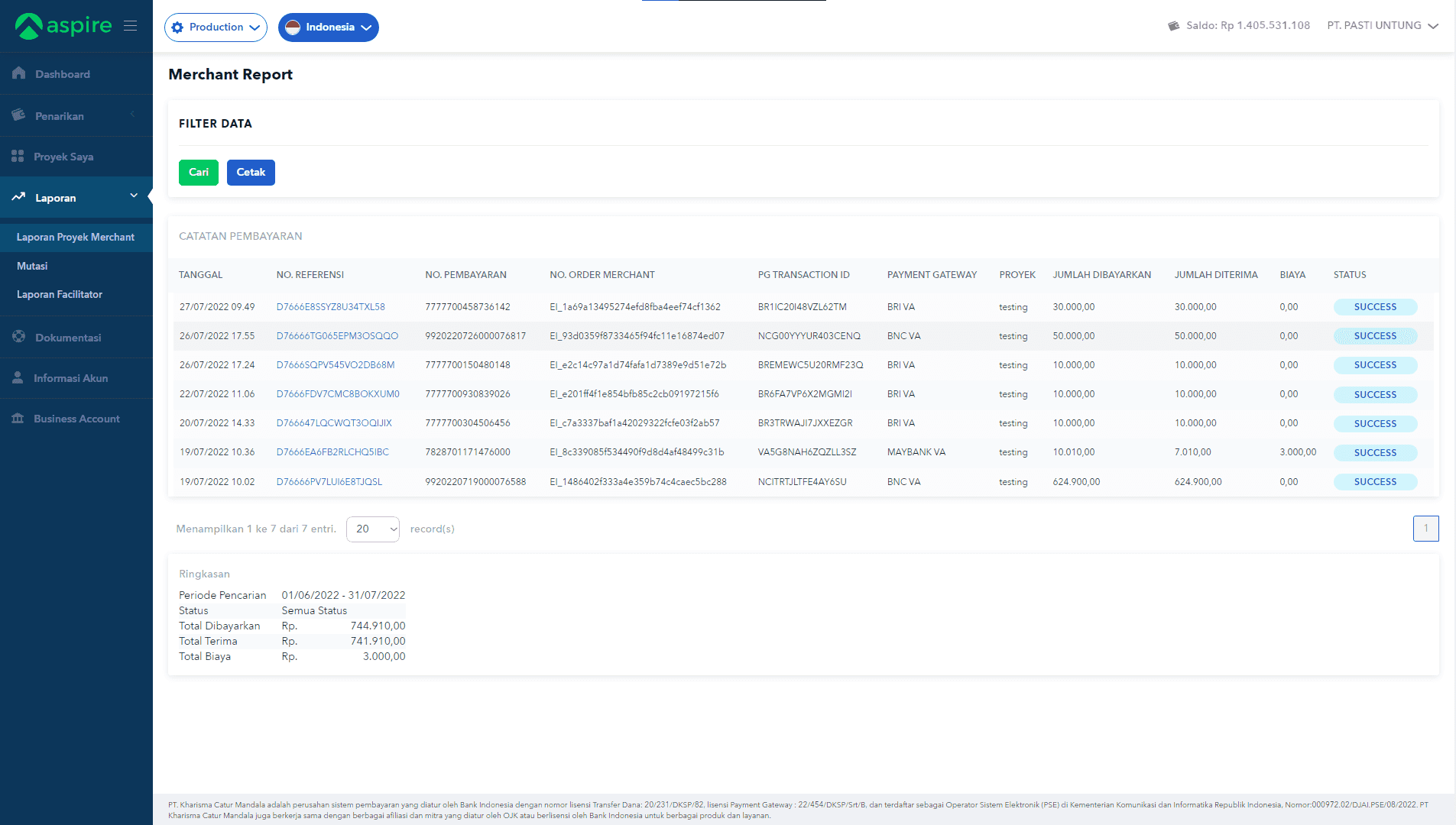Viewport: 1456px width, 825px height.
Task: Click SUCCESS badge of MAYBANK VA row
Action: [x=1375, y=453]
